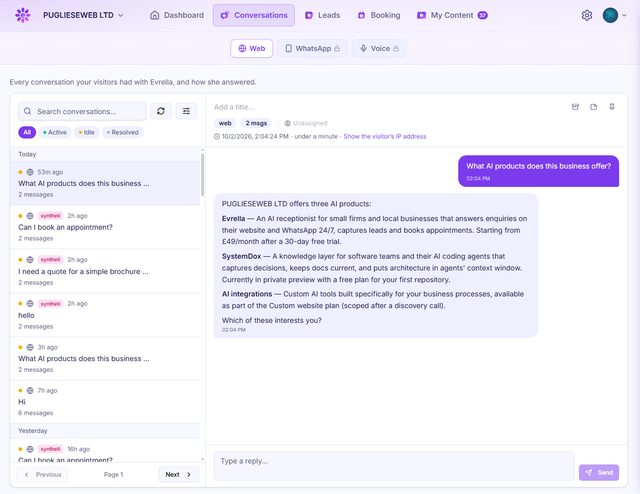
Task: Open the PUGLIESEWEB LTD workspace dropdown
Action: 83,15
